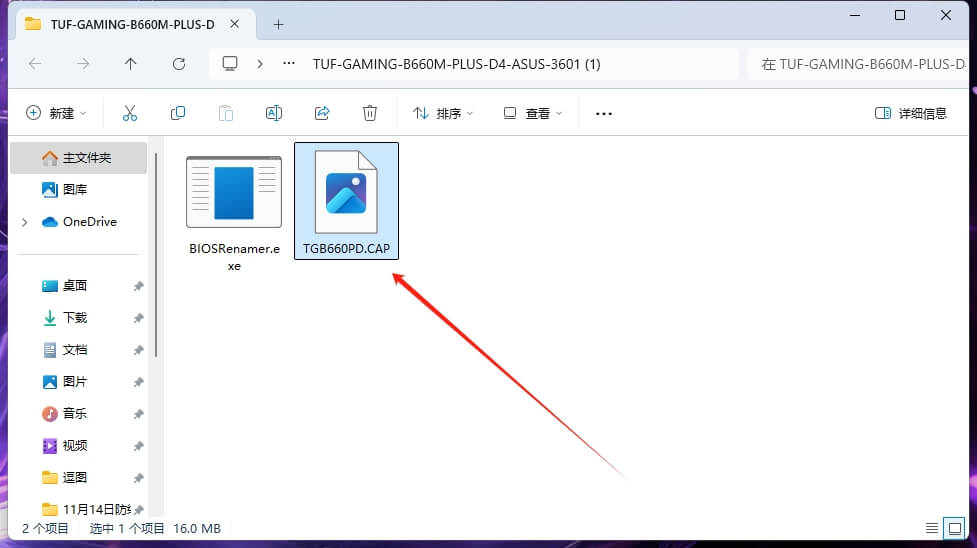
Task: Open the 排序 sort dropdown
Action: coord(443,113)
